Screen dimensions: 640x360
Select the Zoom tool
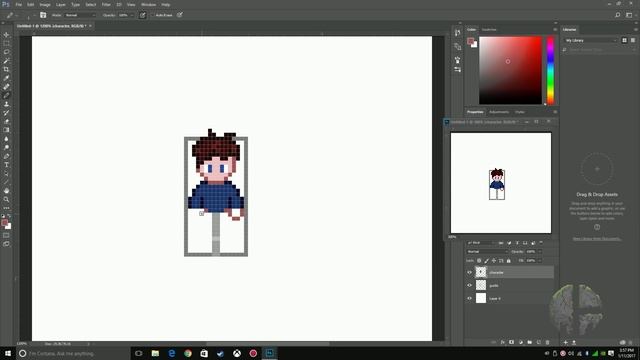coord(6,199)
